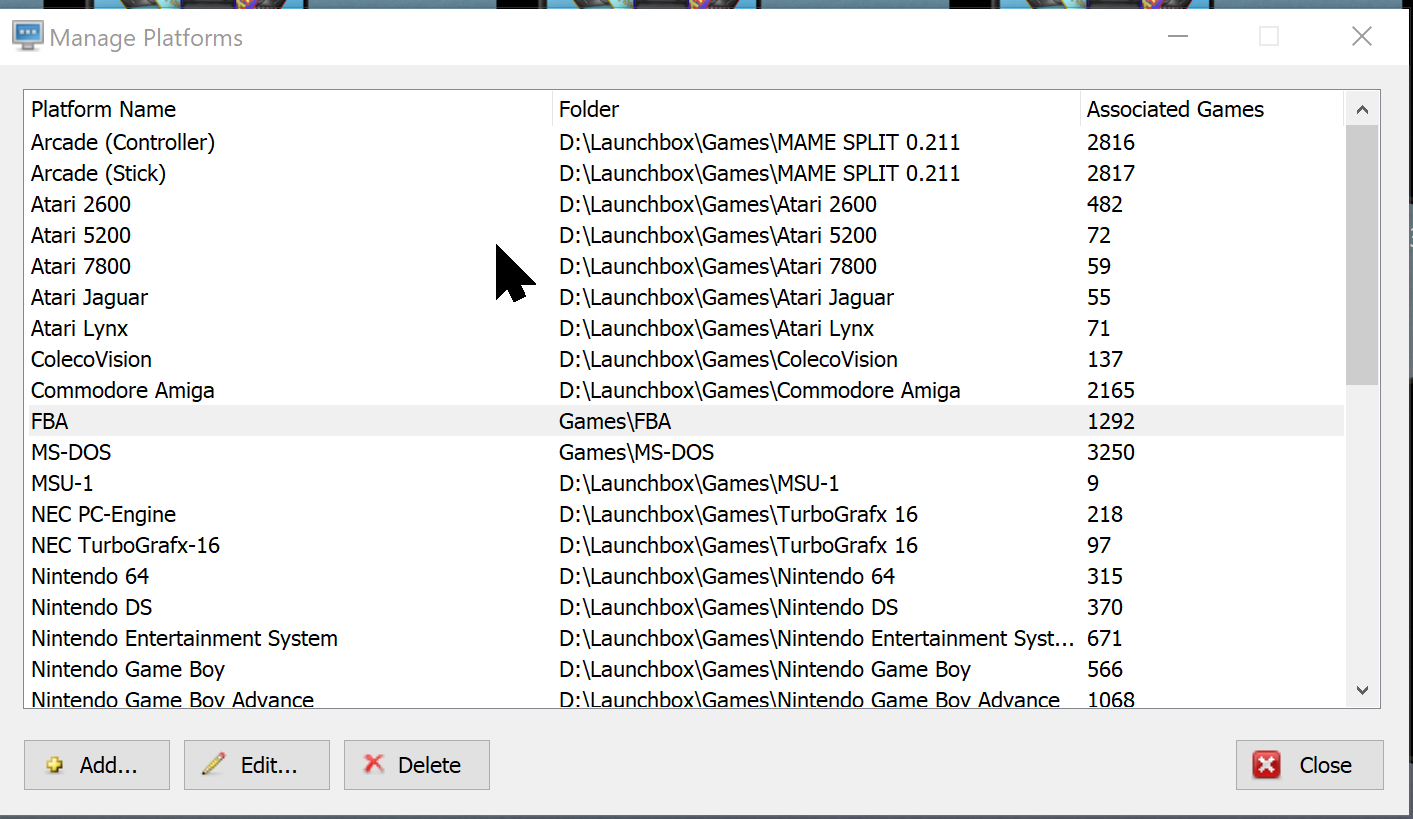Select the FBA platform row

684,421
